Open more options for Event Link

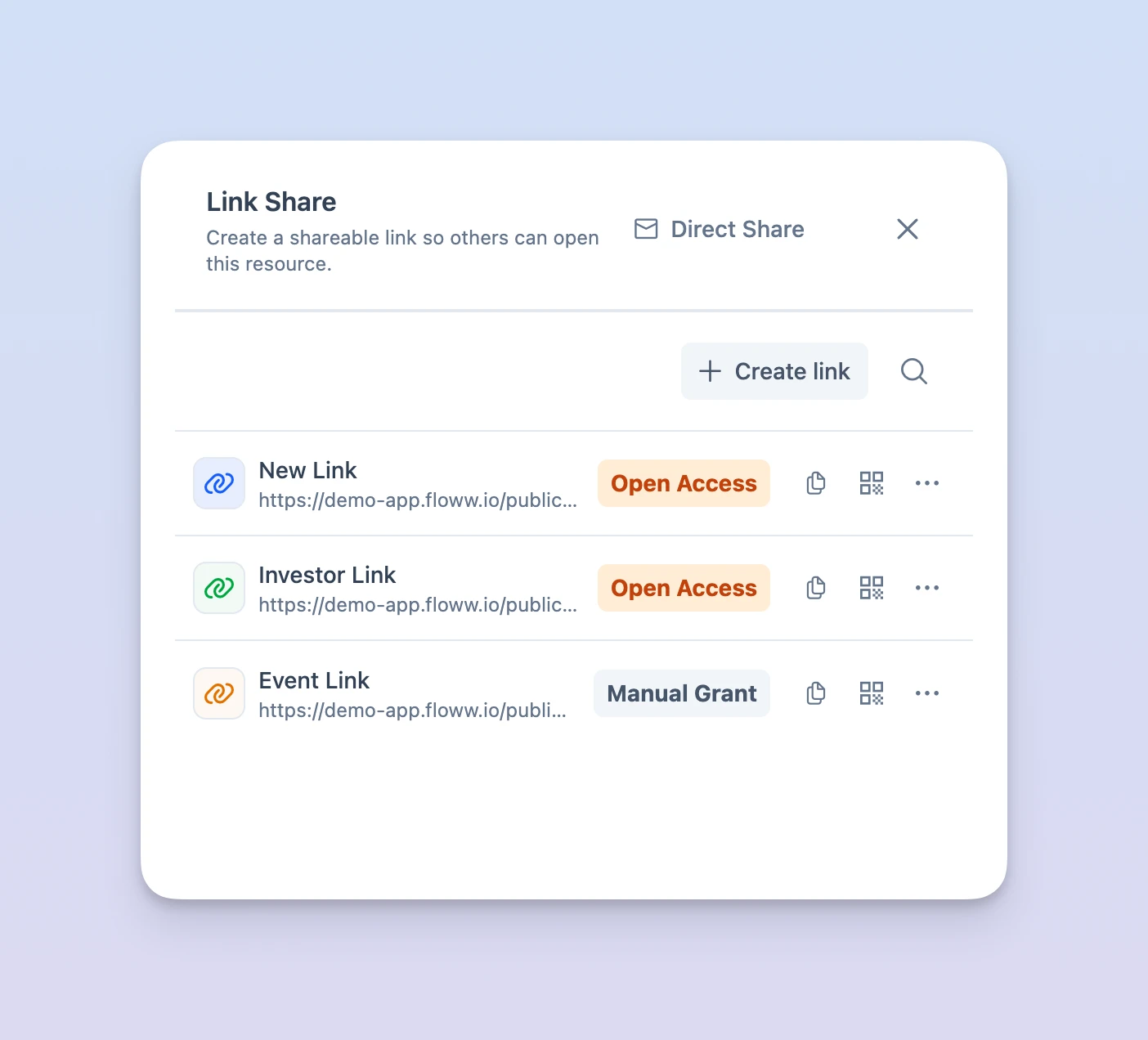pos(927,693)
